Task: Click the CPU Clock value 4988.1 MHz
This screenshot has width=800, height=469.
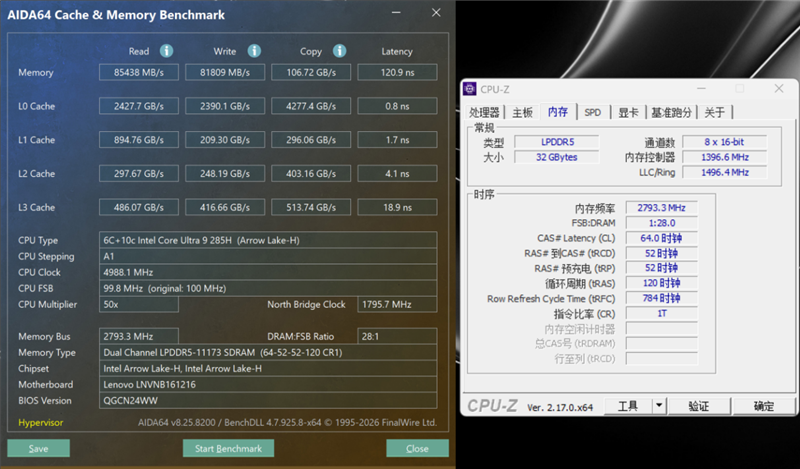Action: (x=268, y=272)
